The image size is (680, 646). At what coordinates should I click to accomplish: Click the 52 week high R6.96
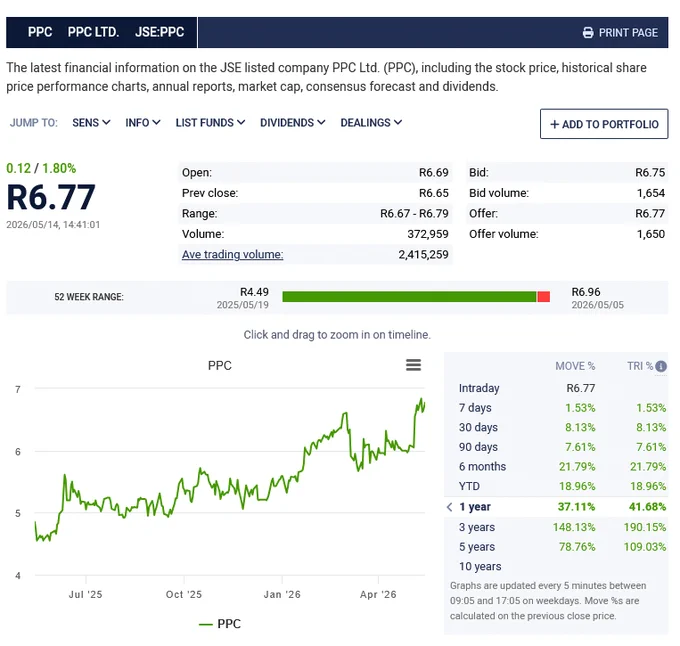(x=586, y=292)
